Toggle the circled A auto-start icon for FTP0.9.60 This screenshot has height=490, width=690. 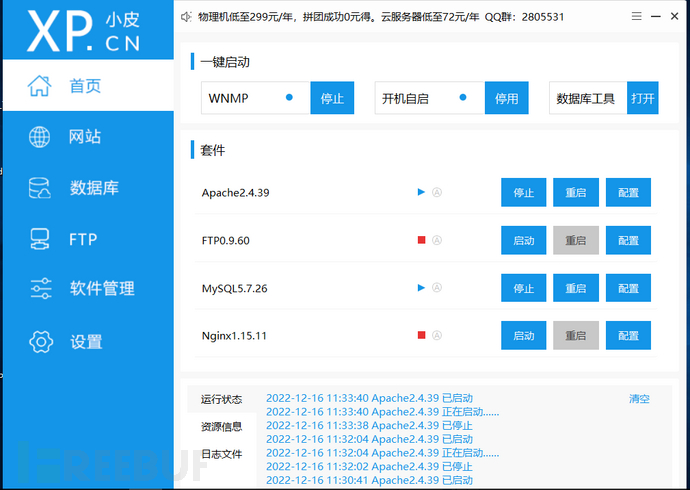pyautogui.click(x=437, y=240)
